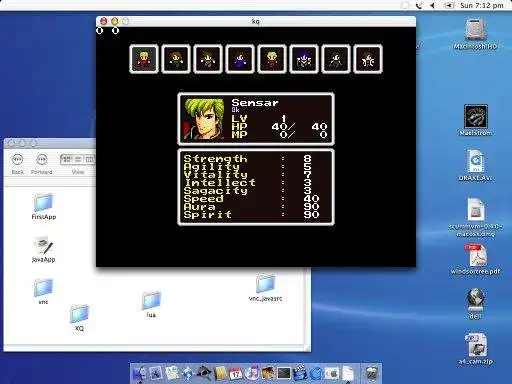Select the sixth party portrait, purple mage

[304, 59]
